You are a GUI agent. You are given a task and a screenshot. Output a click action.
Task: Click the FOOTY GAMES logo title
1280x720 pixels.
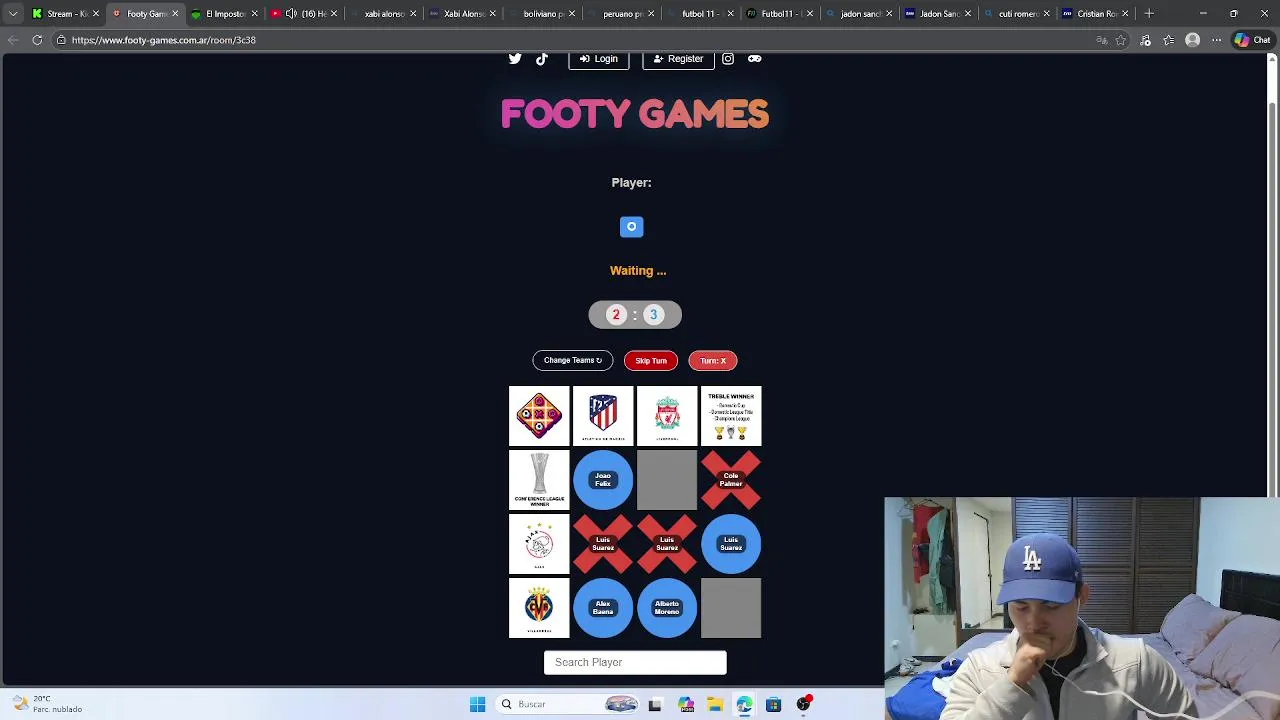click(x=635, y=114)
